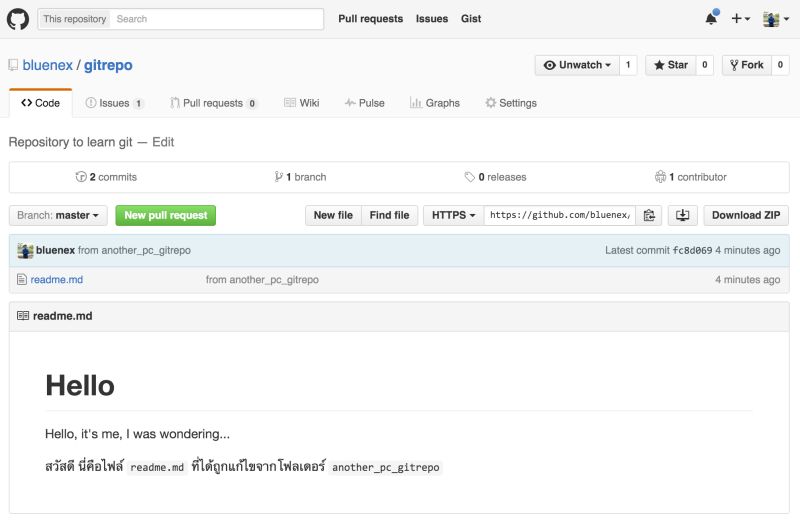This screenshot has width=800, height=521.
Task: Open the plus create-new dropdown
Action: click(740, 19)
